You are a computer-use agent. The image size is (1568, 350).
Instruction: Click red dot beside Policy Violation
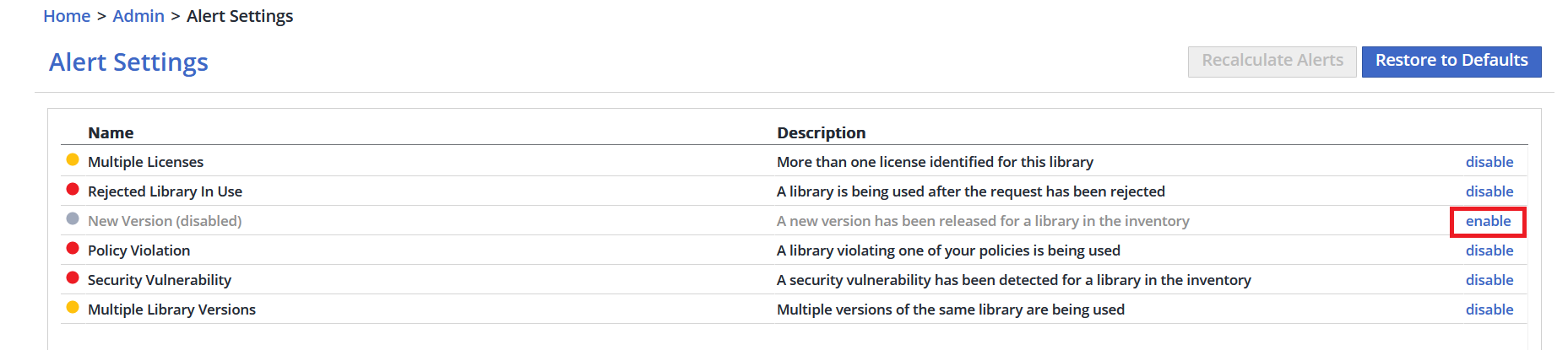pos(73,249)
